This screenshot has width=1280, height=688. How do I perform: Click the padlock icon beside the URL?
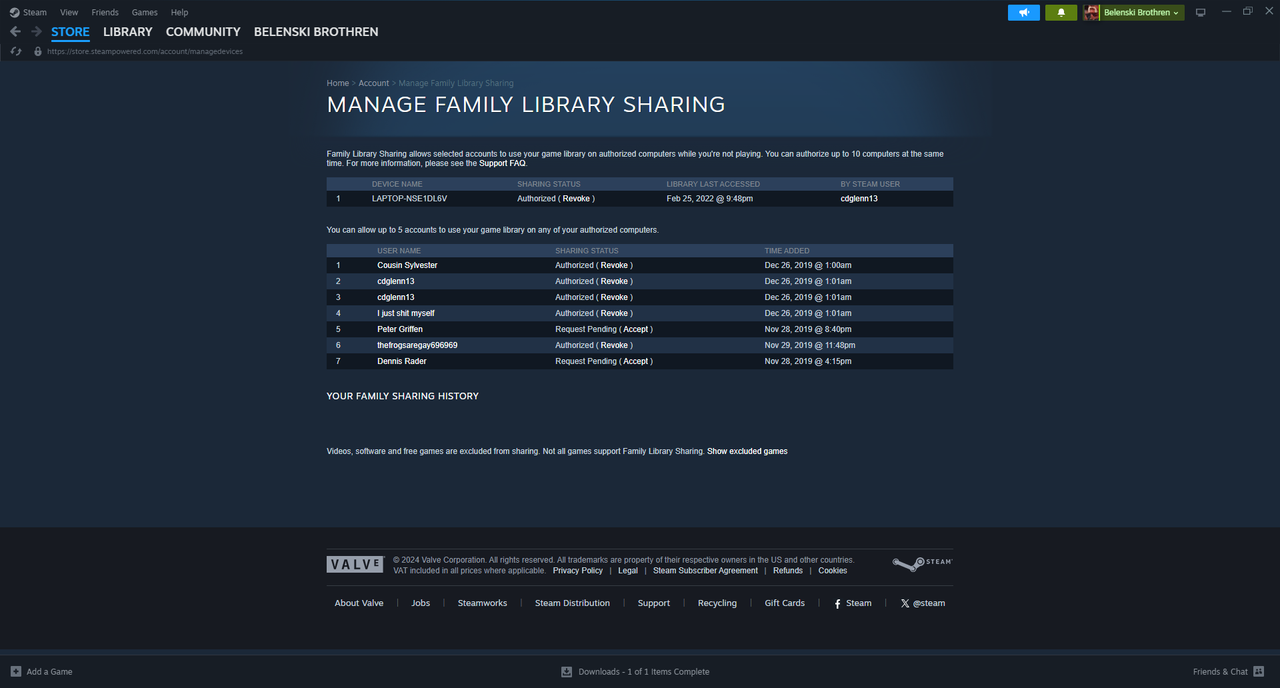coord(38,51)
